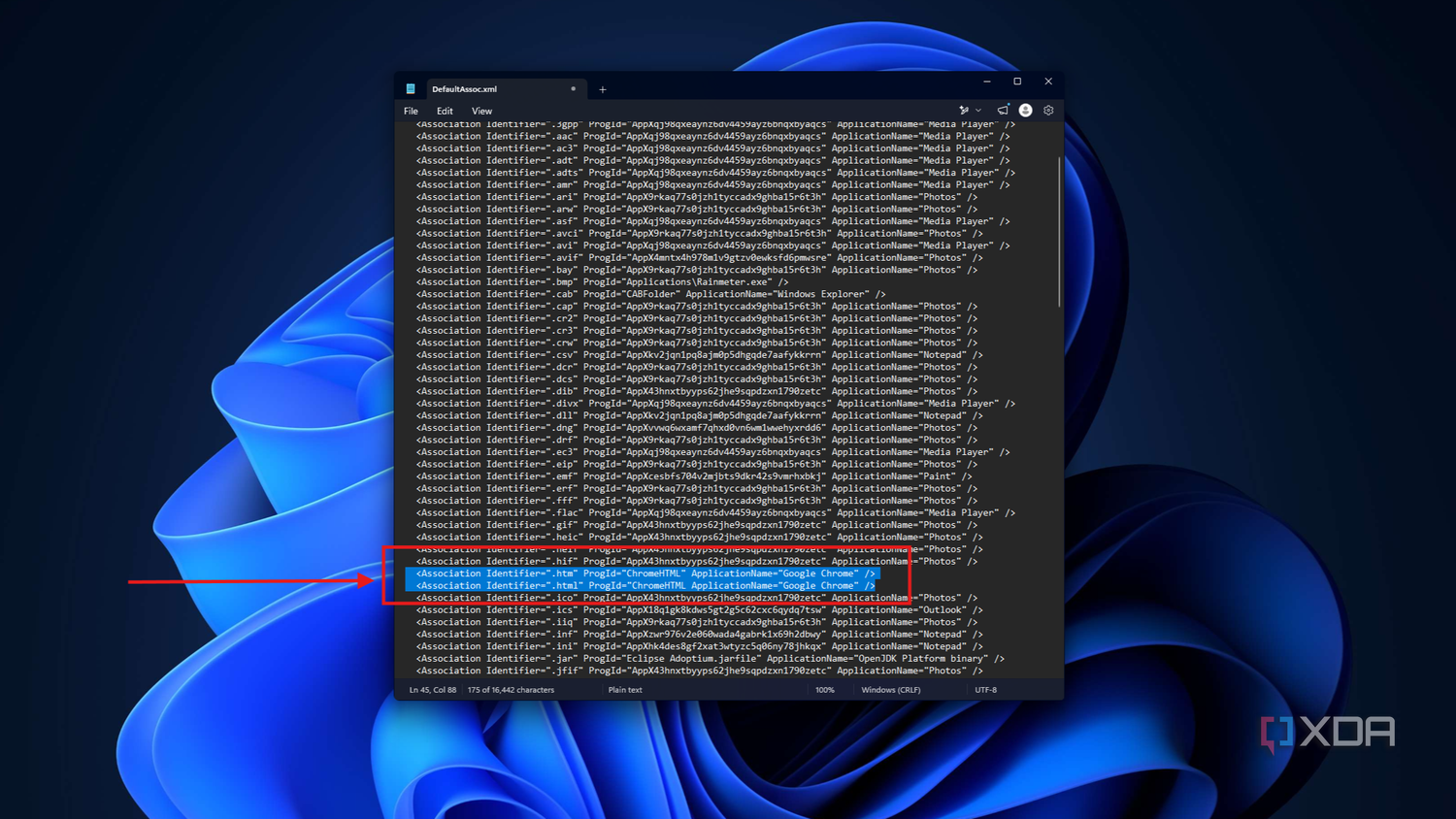Click the vertical scrollbar thumb

(1059, 233)
